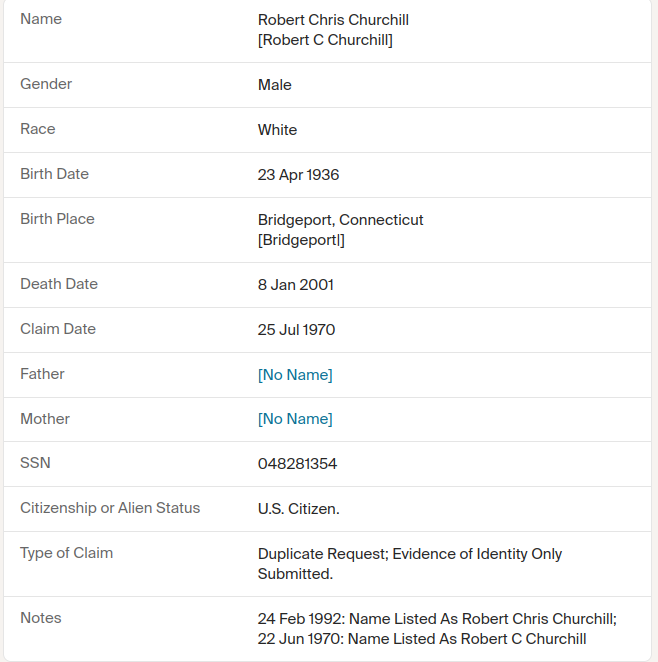Click Bridgeport, Connecticut birth place text
The width and height of the screenshot is (658, 662).
point(340,220)
